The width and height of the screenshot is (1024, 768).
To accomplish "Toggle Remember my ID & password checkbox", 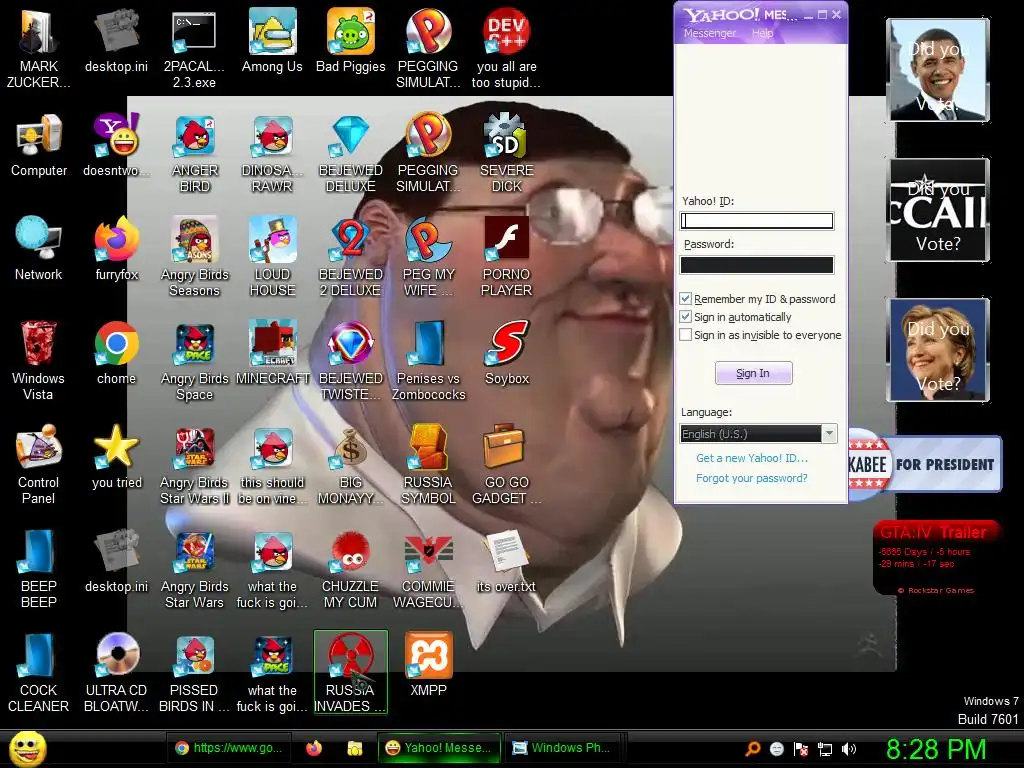I will (686, 299).
